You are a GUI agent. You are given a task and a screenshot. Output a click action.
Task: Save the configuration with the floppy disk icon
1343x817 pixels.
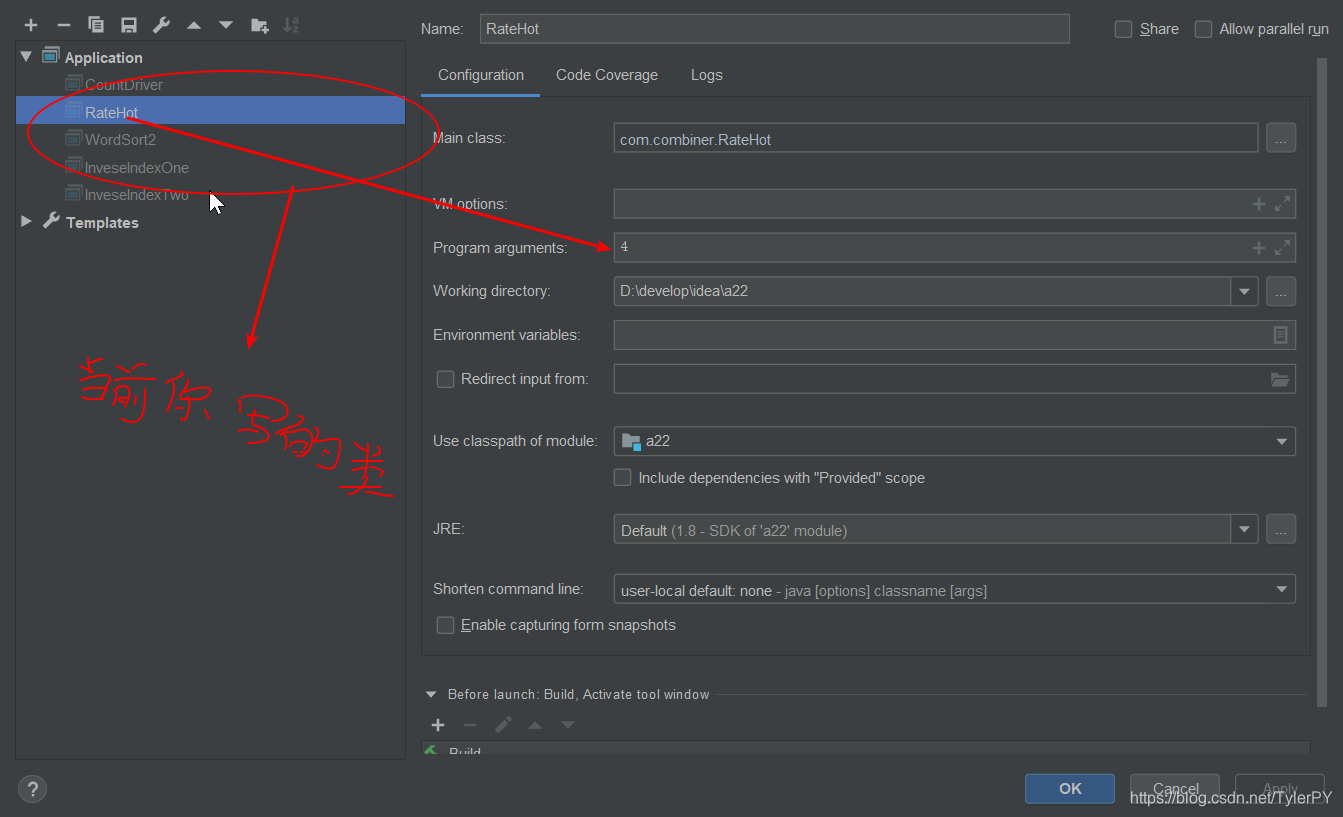(x=128, y=25)
